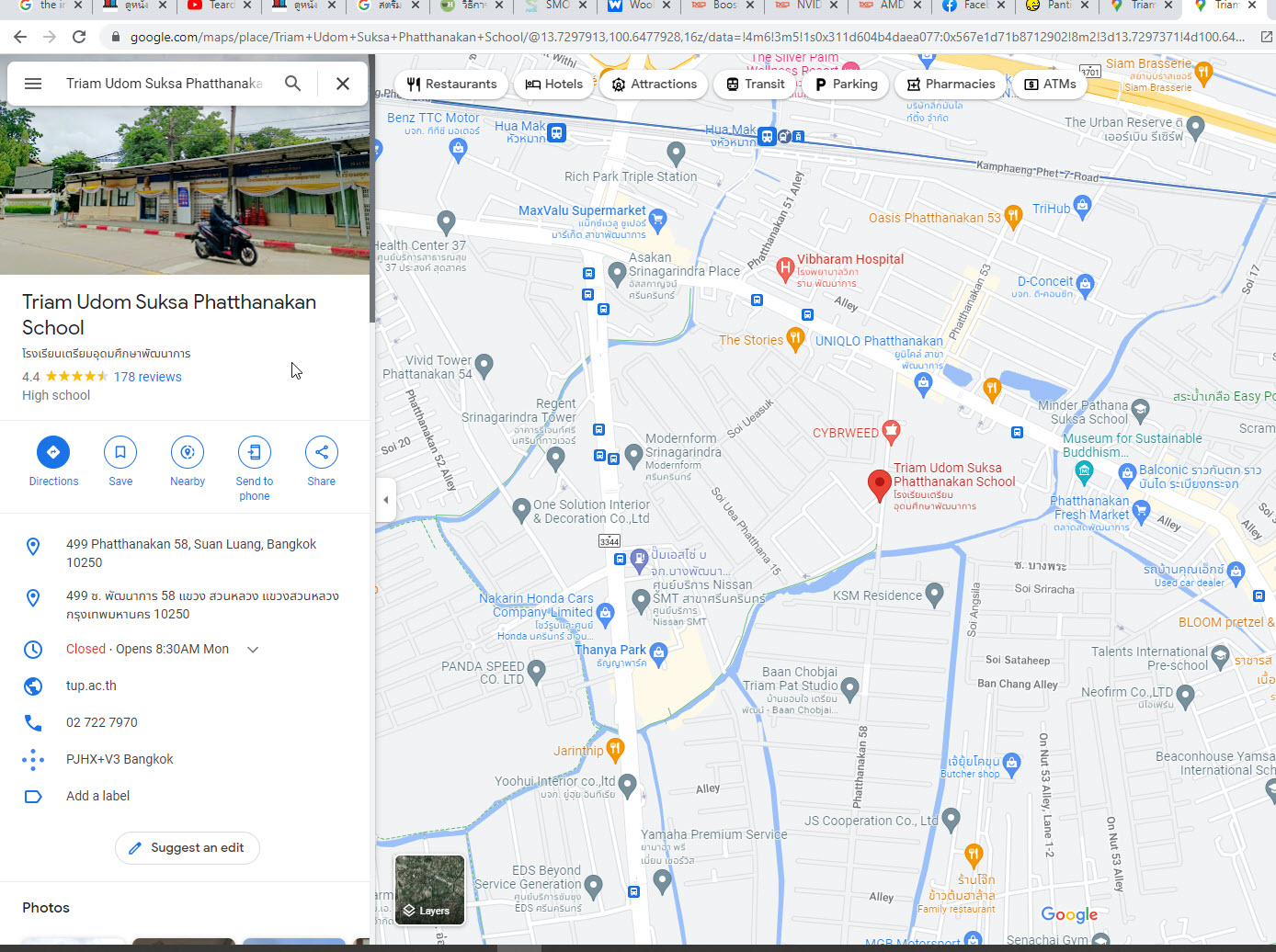The height and width of the screenshot is (952, 1276).
Task: Open the tup.ac.th website row
Action: 185,686
